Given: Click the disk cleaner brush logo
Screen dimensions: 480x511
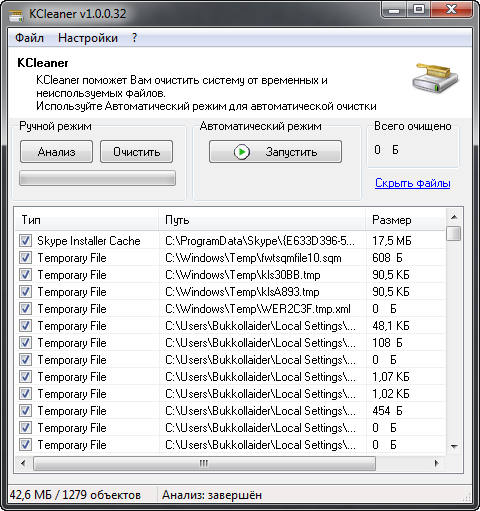Looking at the screenshot, I should (435, 78).
